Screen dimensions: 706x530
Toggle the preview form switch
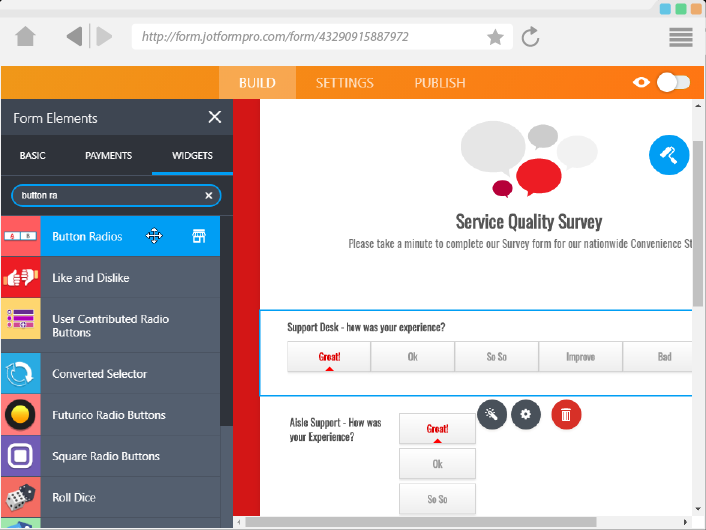(673, 83)
